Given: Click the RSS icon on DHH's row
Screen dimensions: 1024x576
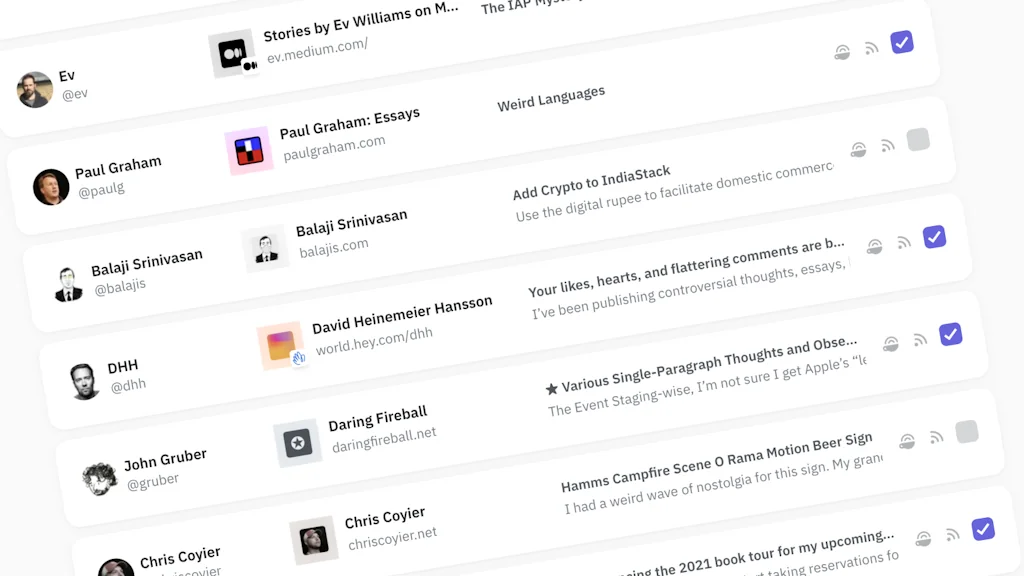Looking at the screenshot, I should point(920,338).
